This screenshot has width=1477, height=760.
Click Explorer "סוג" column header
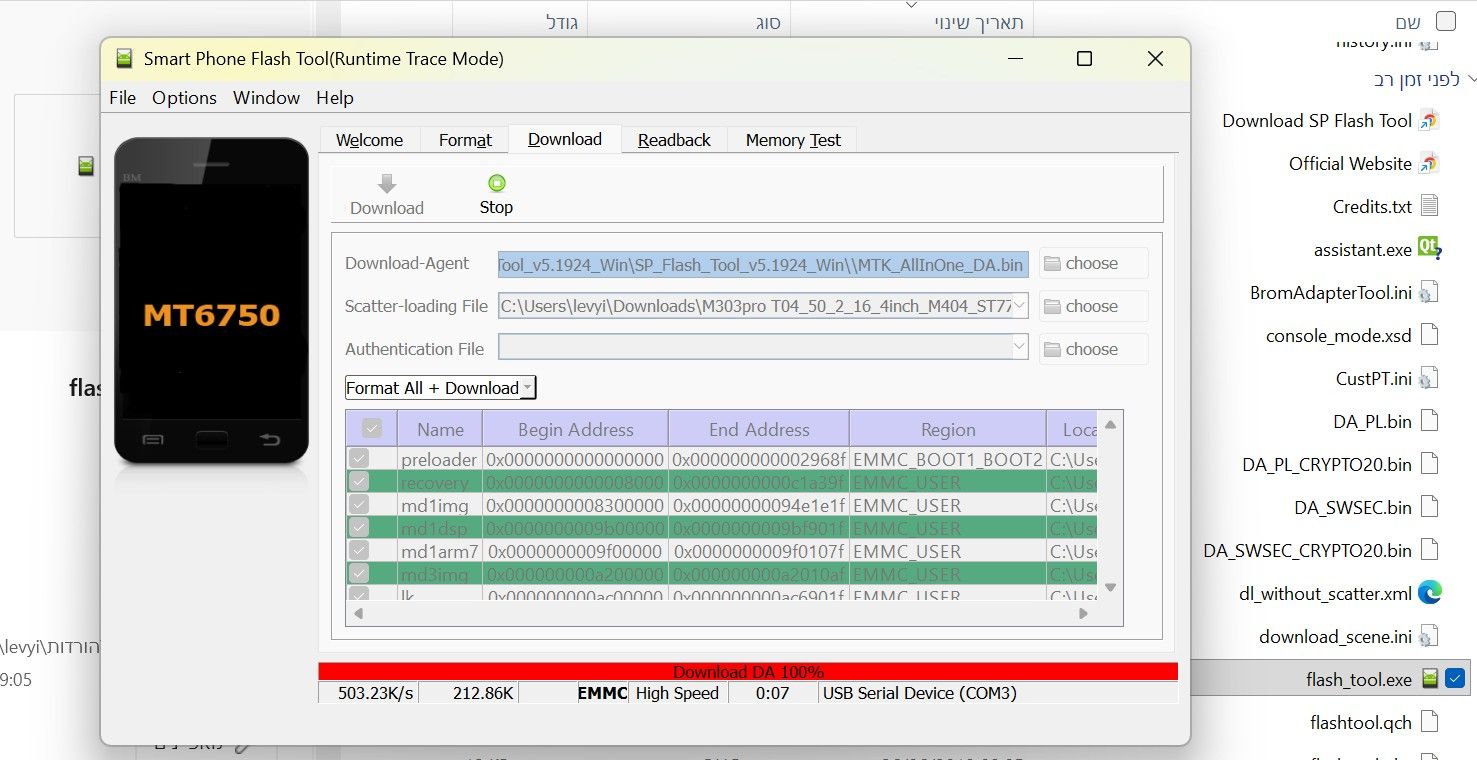[768, 22]
